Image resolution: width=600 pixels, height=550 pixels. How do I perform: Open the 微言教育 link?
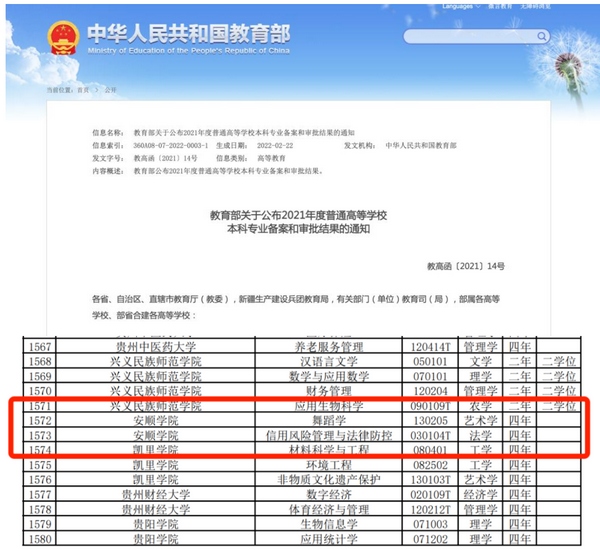tap(500, 7)
